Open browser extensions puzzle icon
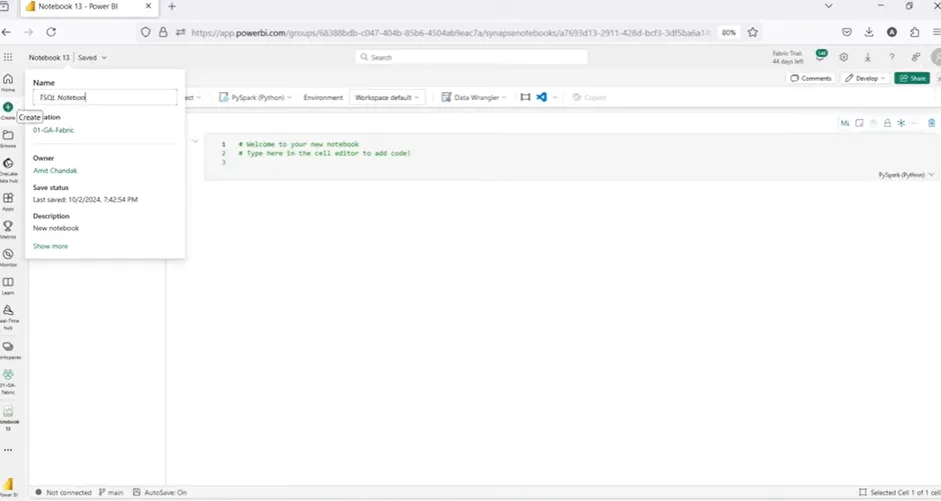The height and width of the screenshot is (501, 941). (x=915, y=32)
